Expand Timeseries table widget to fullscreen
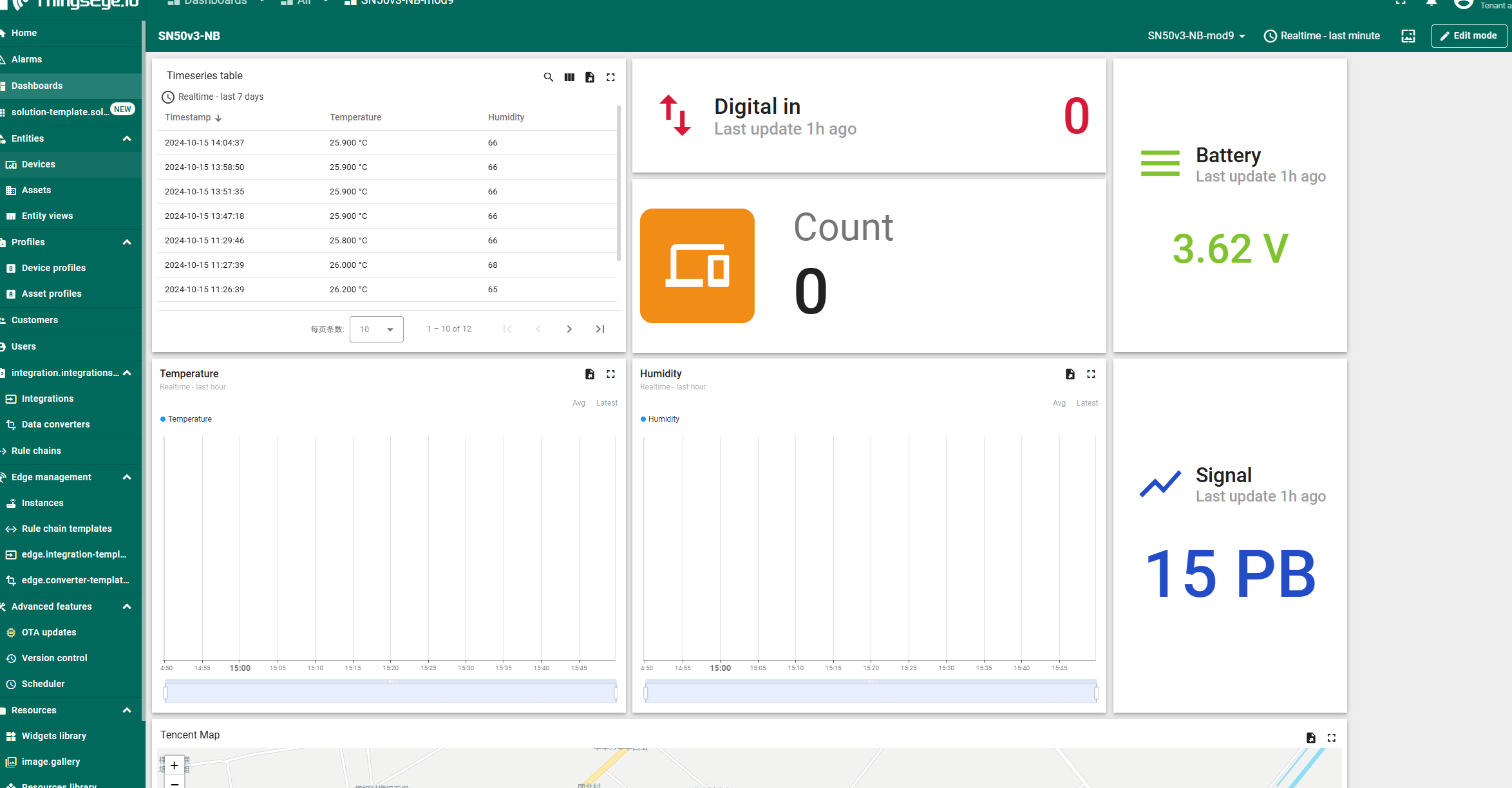This screenshot has width=1512, height=788. 610,77
